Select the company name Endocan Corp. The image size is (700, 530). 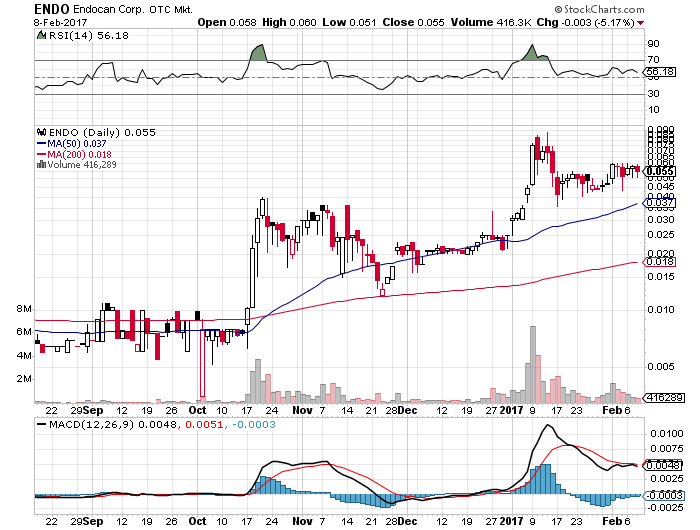click(108, 9)
